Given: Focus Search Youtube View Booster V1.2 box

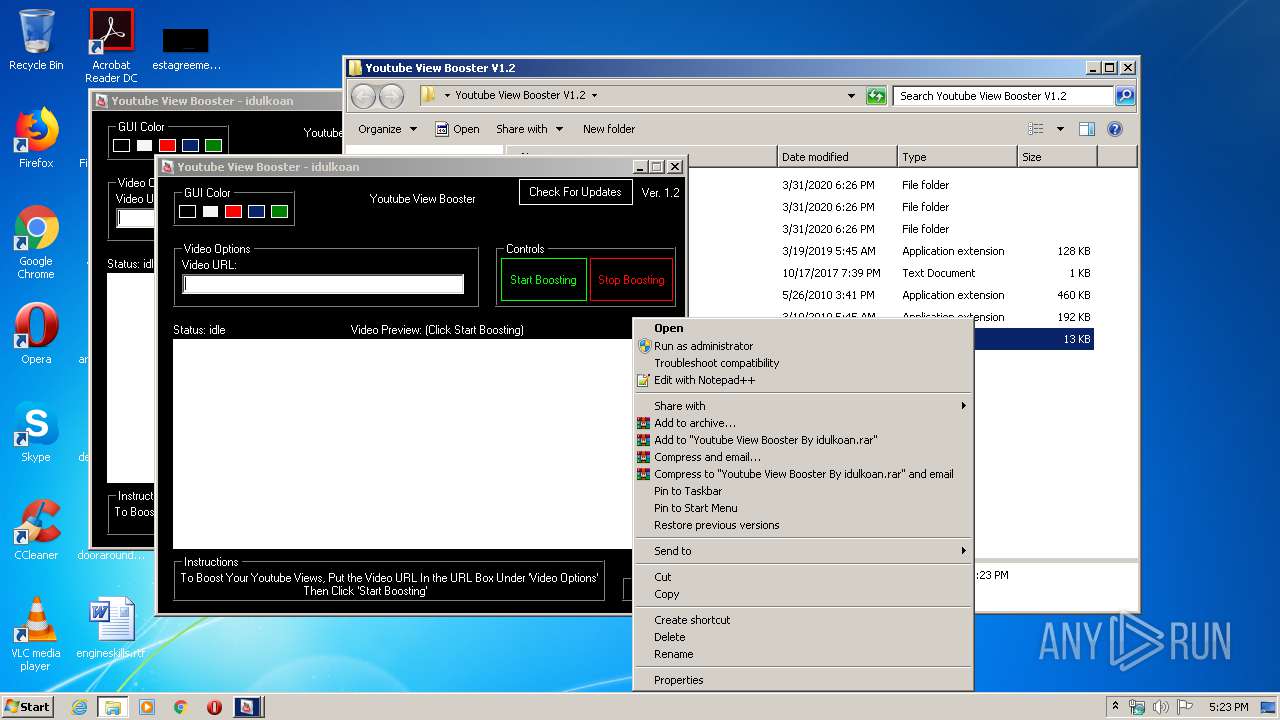Looking at the screenshot, I should [x=1003, y=96].
